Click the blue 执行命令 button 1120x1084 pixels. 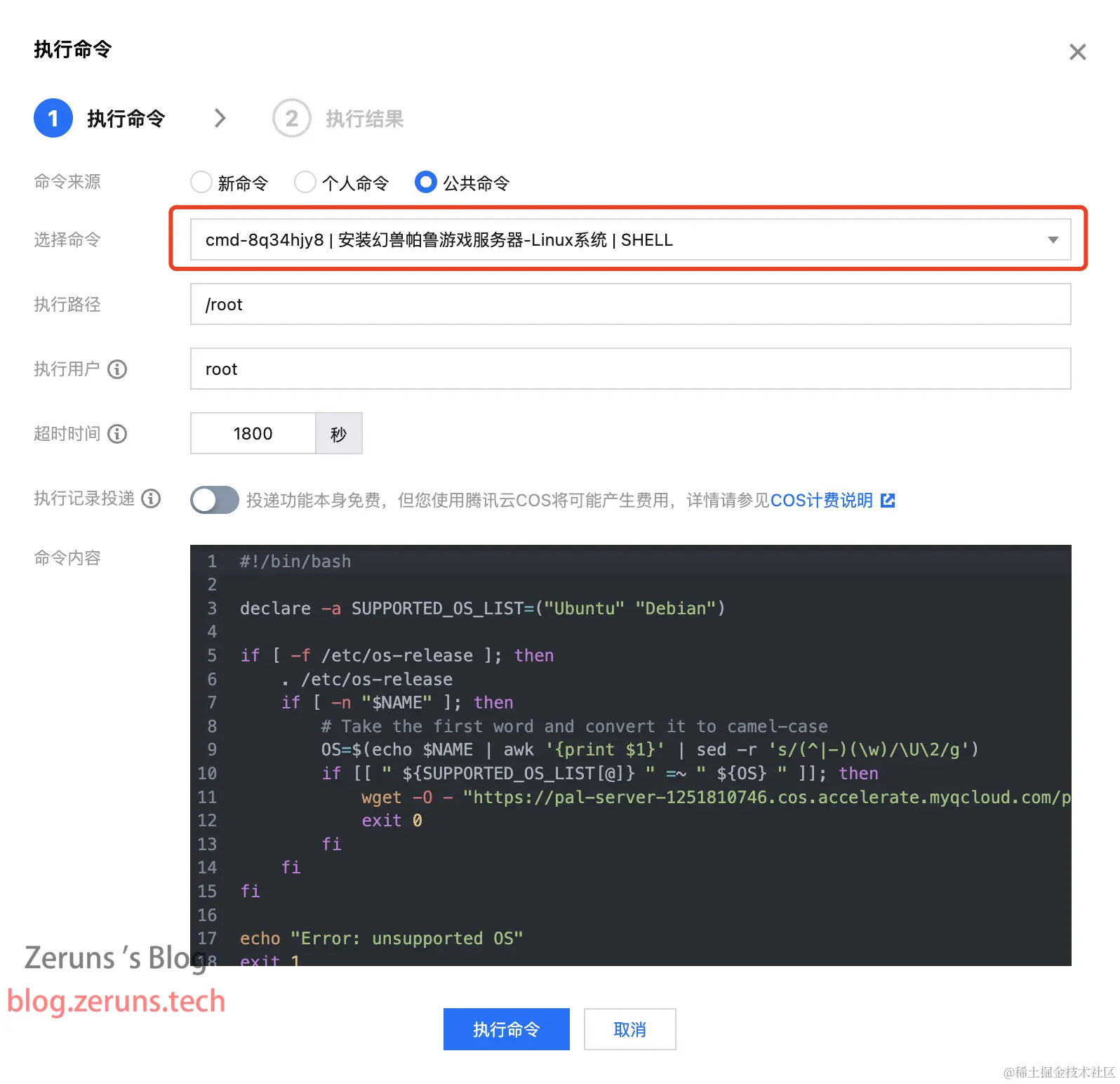pos(507,1029)
